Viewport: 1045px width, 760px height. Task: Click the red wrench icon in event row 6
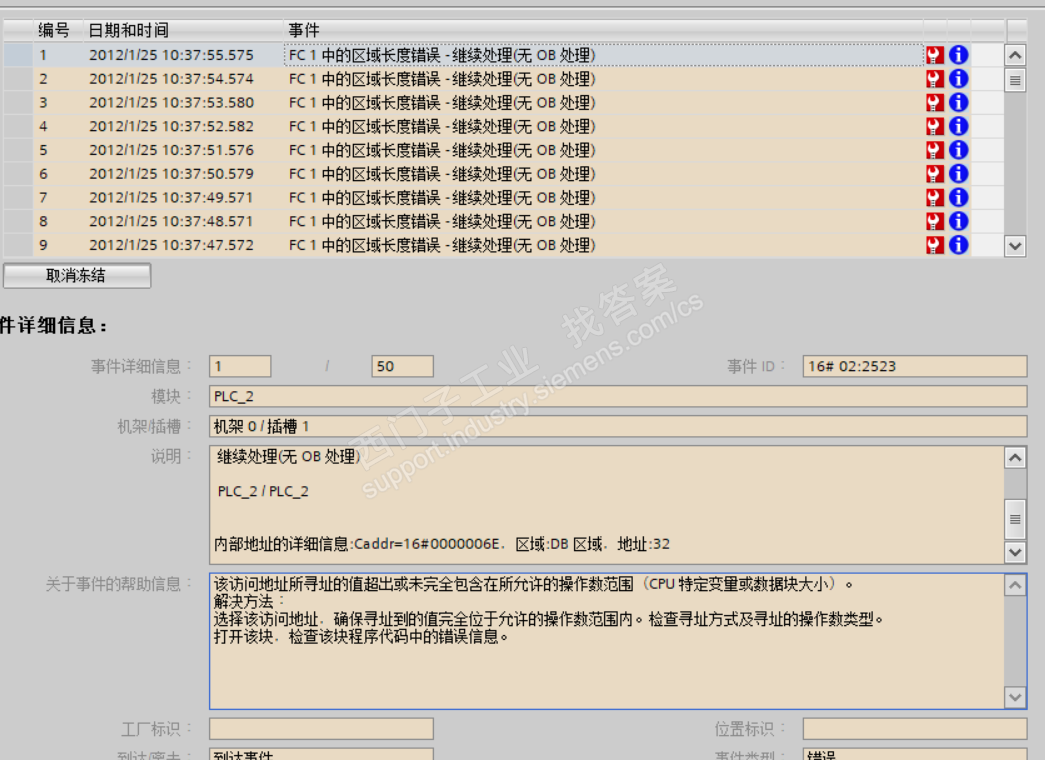pyautogui.click(x=935, y=174)
